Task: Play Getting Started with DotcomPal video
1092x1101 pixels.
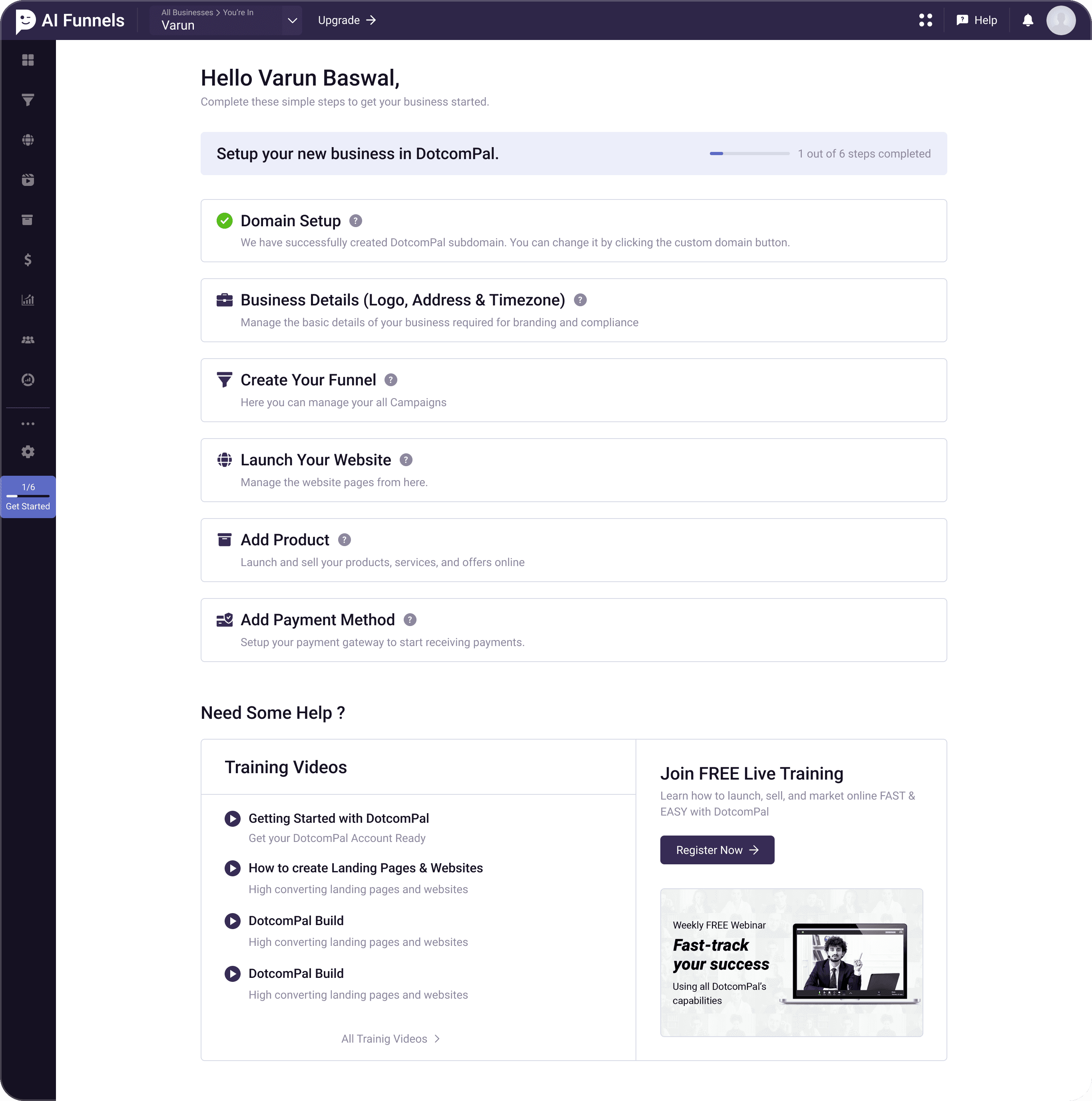Action: click(x=232, y=818)
